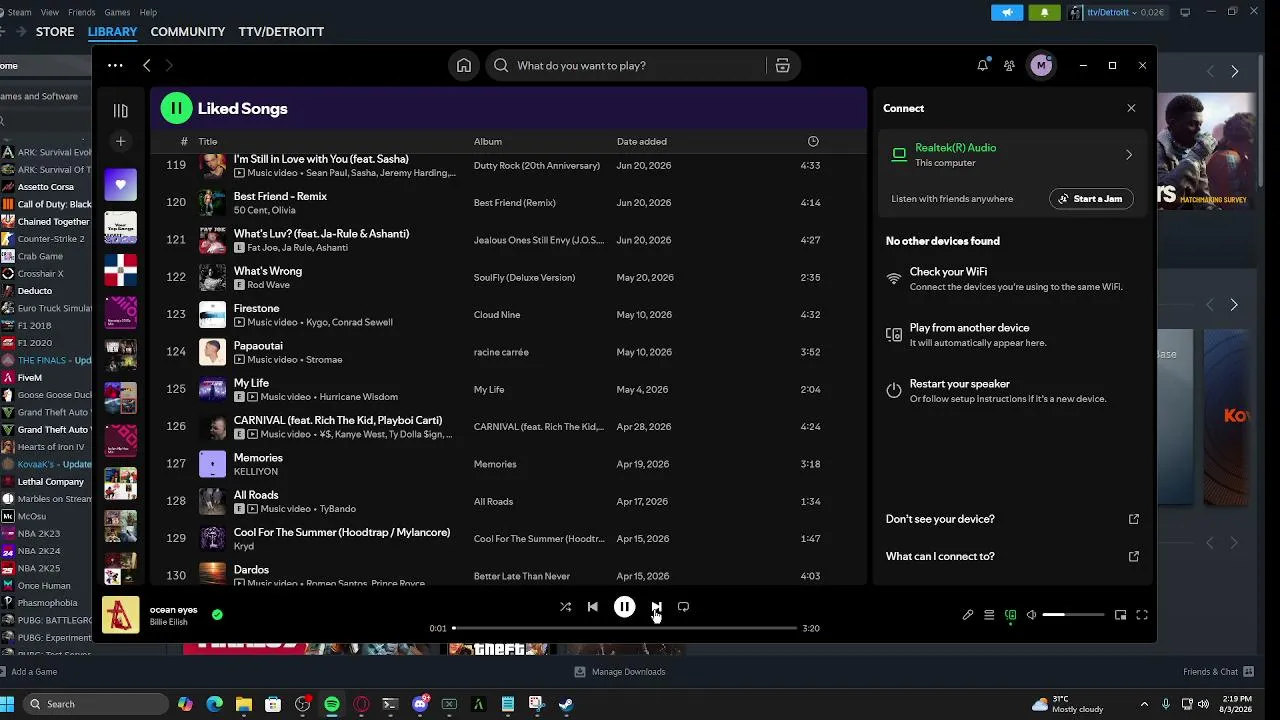Open Steam notifications green bell
This screenshot has width=1280, height=720.
coord(1044,12)
